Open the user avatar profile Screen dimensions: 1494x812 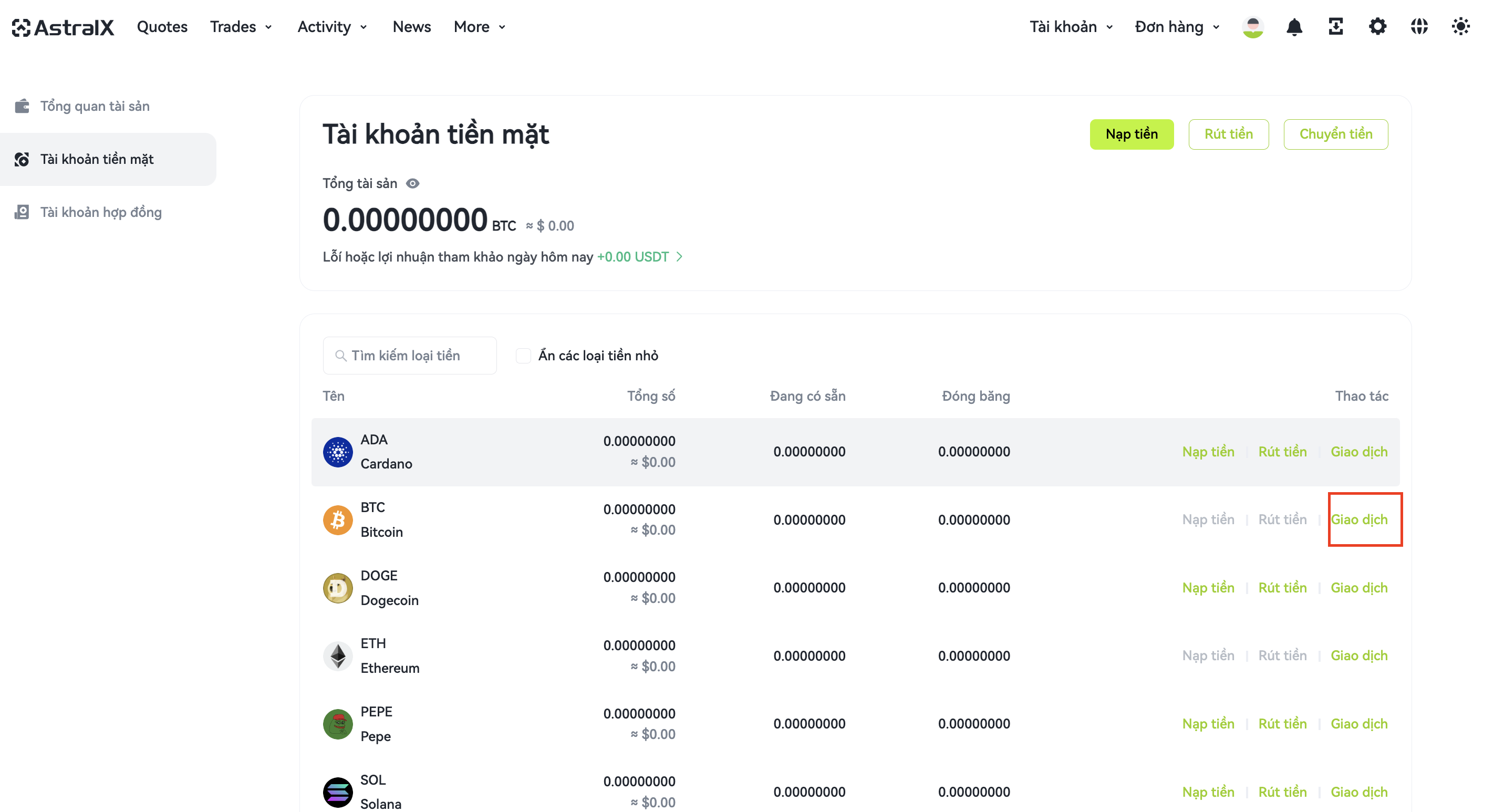point(1253,27)
